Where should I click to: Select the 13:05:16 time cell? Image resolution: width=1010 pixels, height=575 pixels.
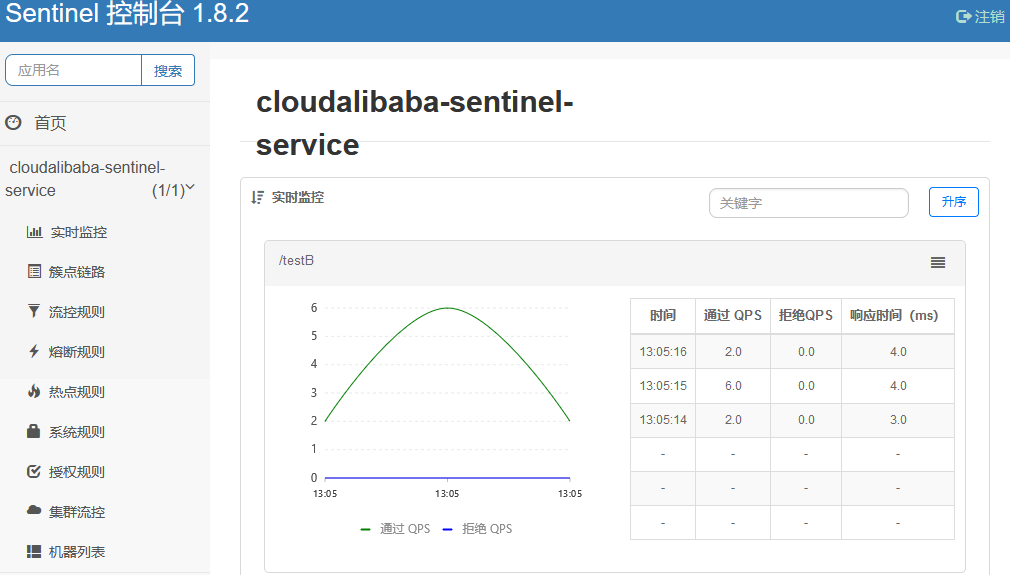click(663, 352)
